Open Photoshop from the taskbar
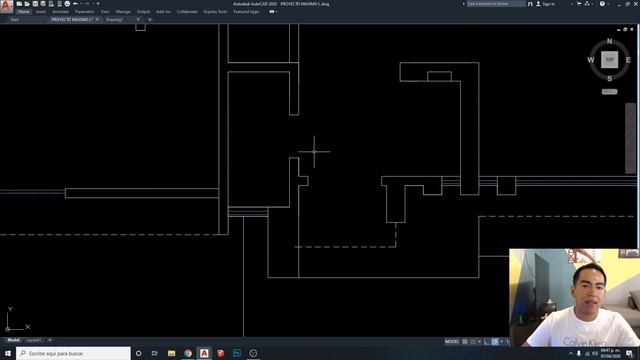 (x=237, y=353)
